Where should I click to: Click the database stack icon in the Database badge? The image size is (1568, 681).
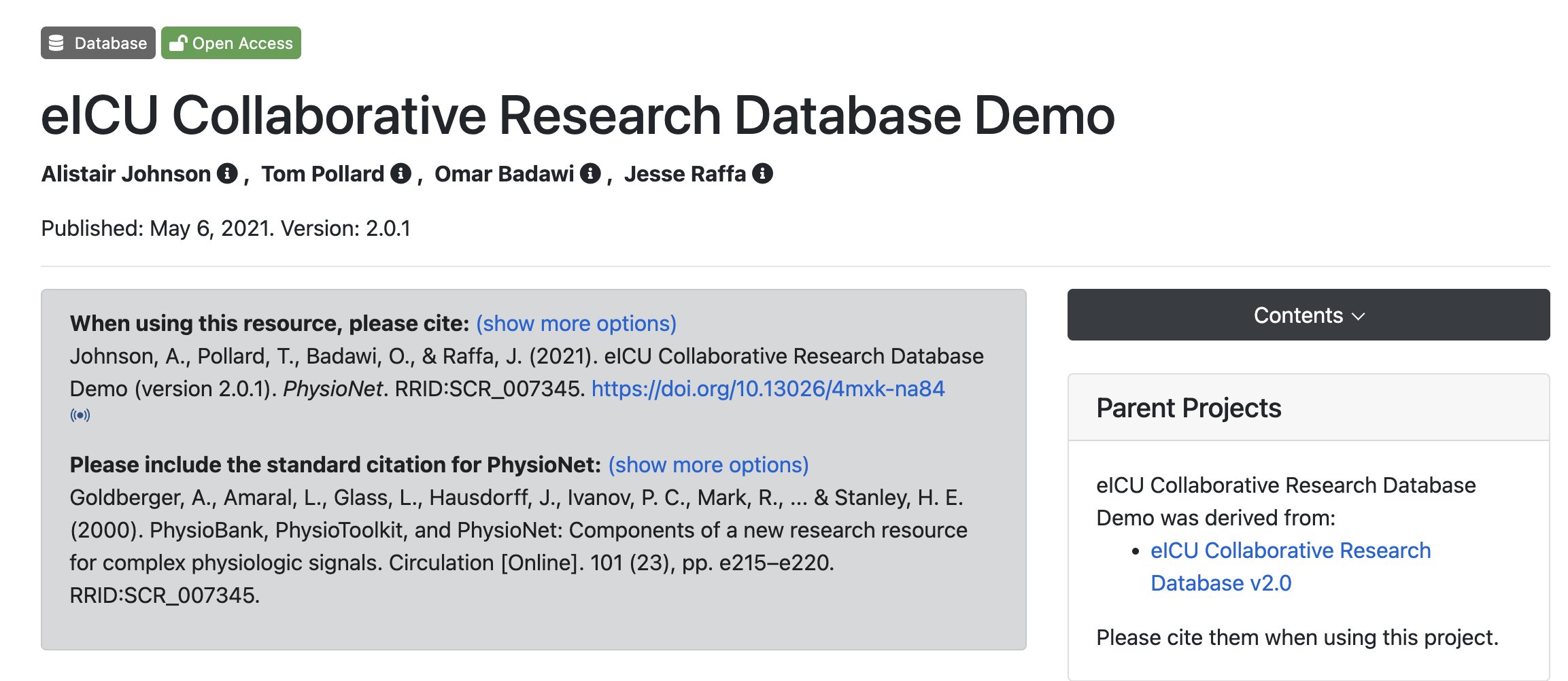[56, 43]
